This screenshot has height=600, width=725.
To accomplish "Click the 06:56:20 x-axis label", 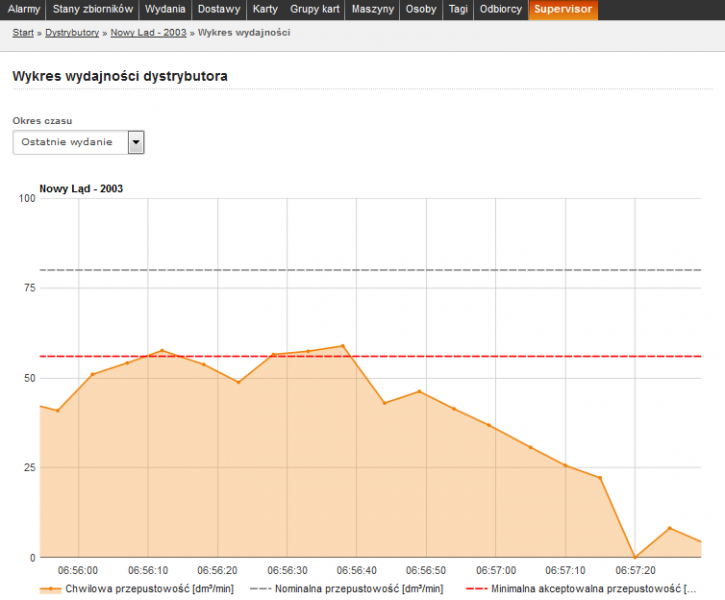I will [x=217, y=570].
